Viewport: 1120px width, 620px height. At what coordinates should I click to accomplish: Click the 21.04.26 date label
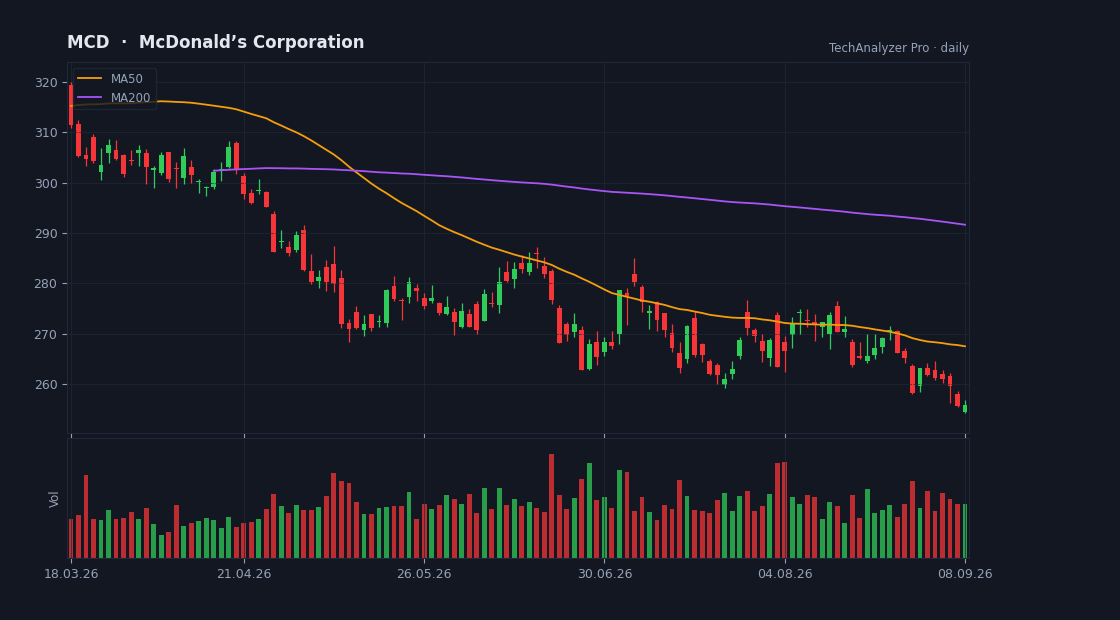[x=244, y=574]
